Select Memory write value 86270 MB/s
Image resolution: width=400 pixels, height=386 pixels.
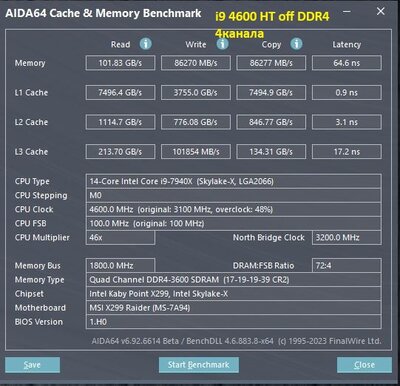196,63
